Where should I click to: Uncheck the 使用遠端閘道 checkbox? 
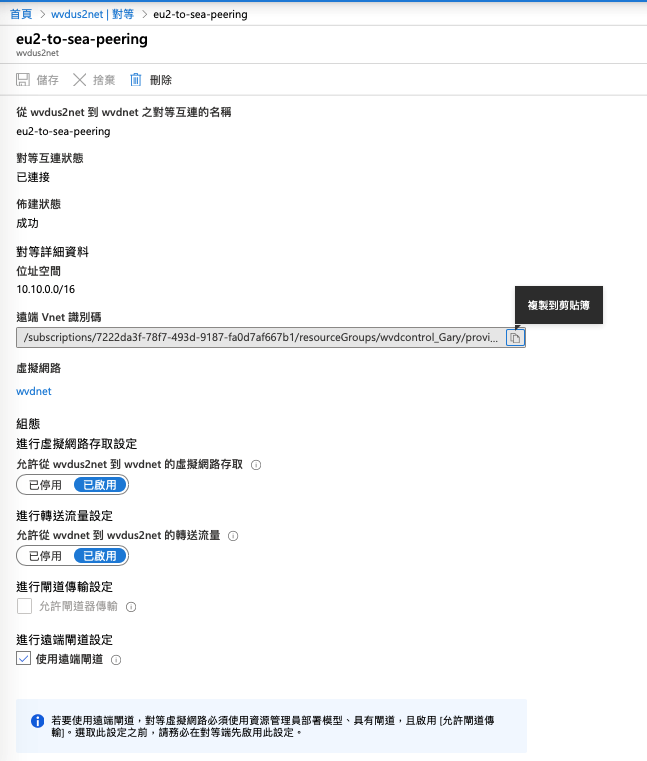pos(23,659)
